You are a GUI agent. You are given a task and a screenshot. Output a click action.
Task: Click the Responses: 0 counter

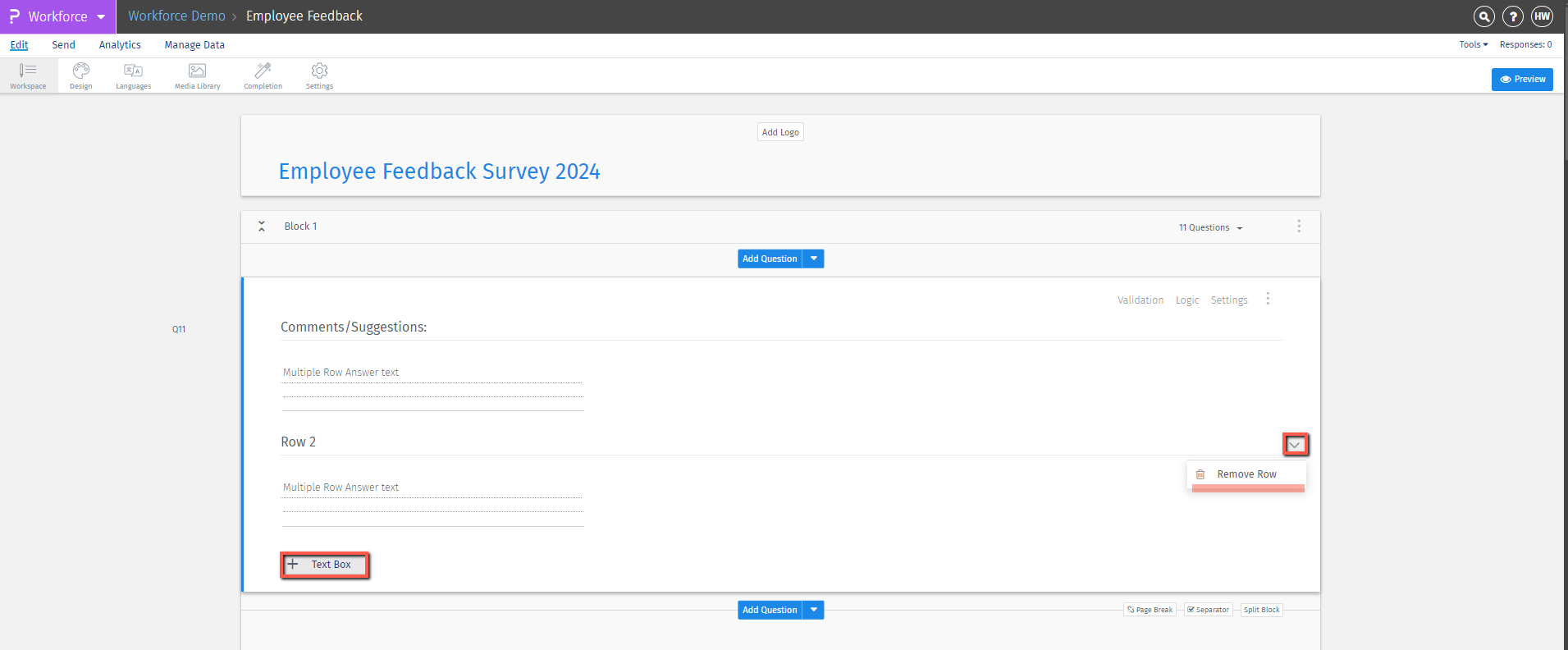(1525, 45)
